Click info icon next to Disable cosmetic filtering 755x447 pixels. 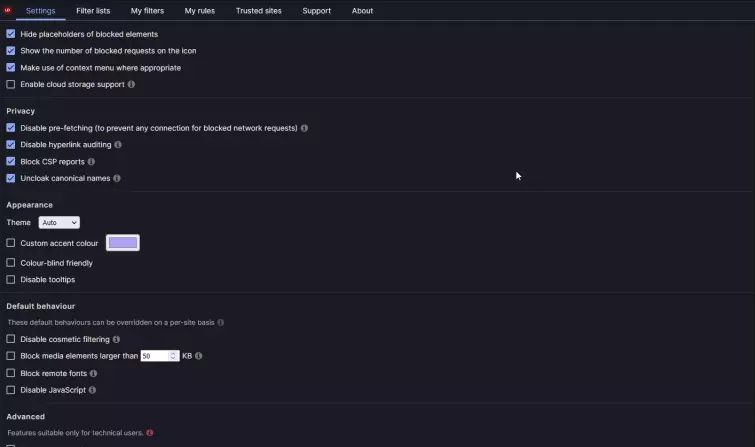coord(117,340)
